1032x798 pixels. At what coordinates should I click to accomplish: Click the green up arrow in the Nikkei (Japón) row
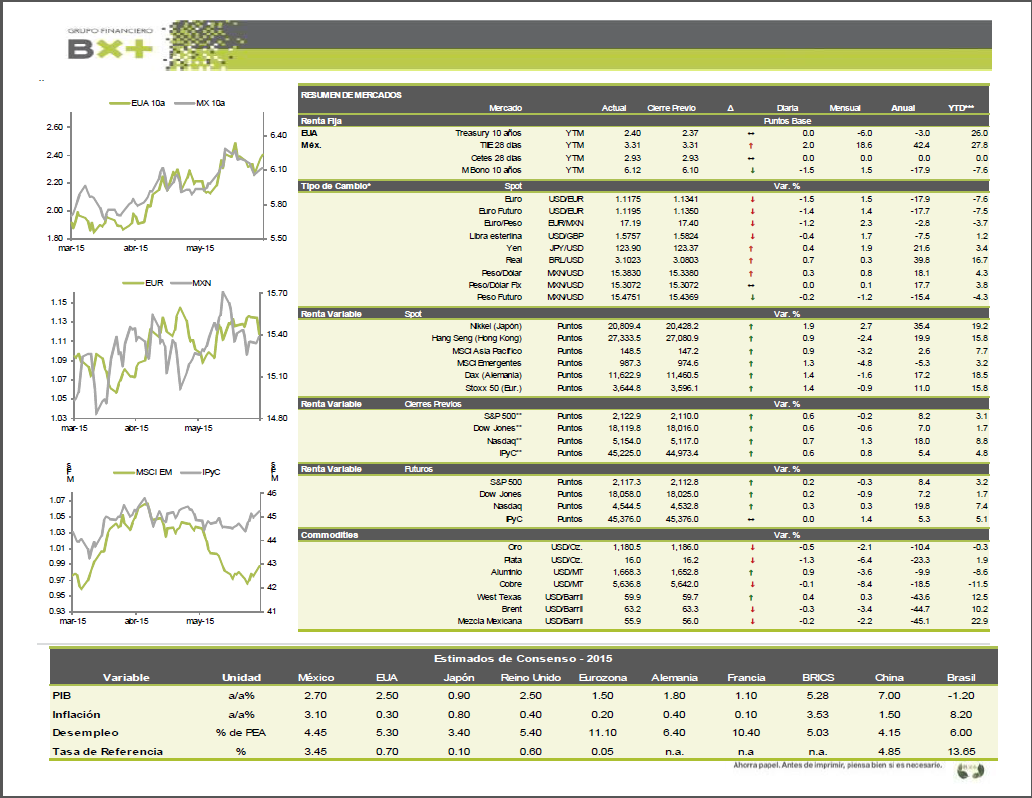[x=750, y=327]
